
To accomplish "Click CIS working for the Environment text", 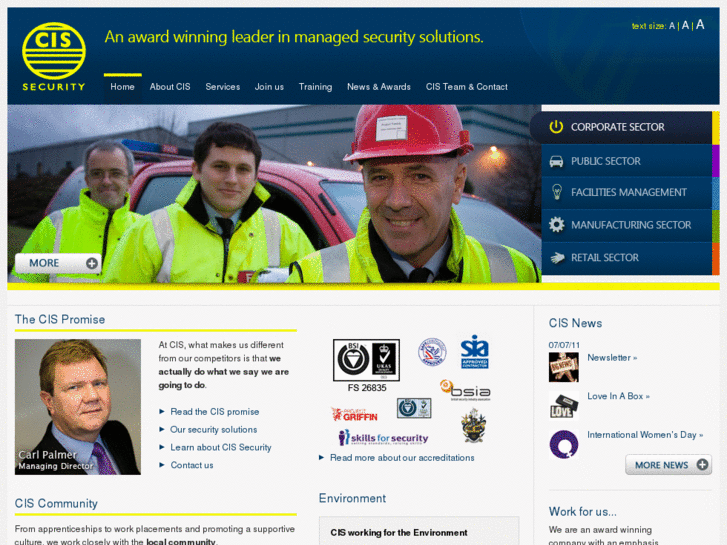I will (399, 532).
